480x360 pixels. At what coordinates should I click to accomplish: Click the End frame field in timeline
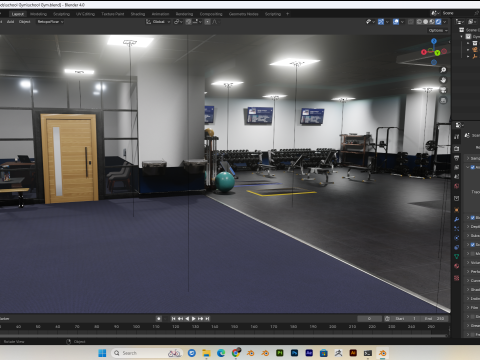pos(435,319)
